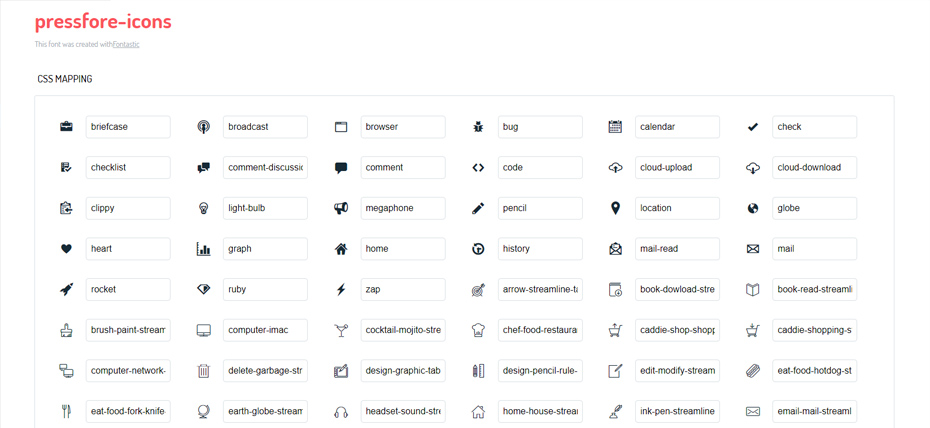Click the graph bar chart icon
This screenshot has width=930, height=428.
(203, 249)
